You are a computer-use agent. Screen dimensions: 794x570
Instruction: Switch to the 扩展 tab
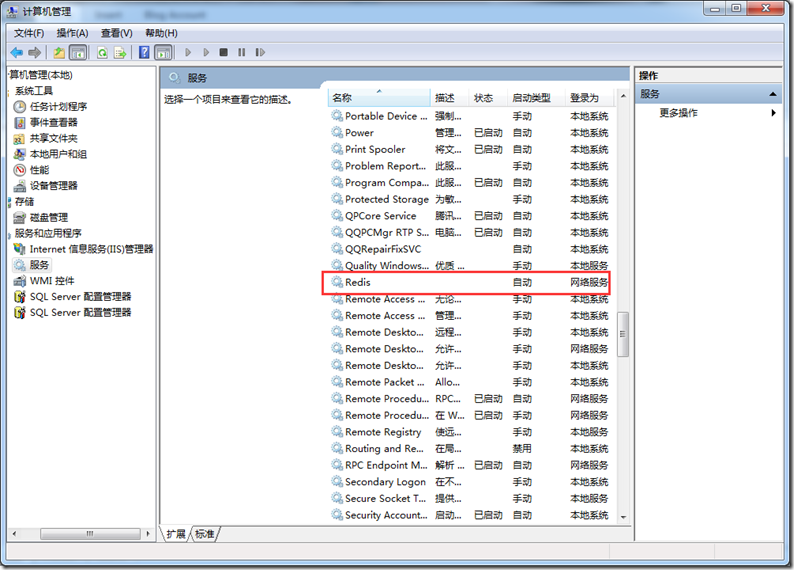[x=176, y=534]
